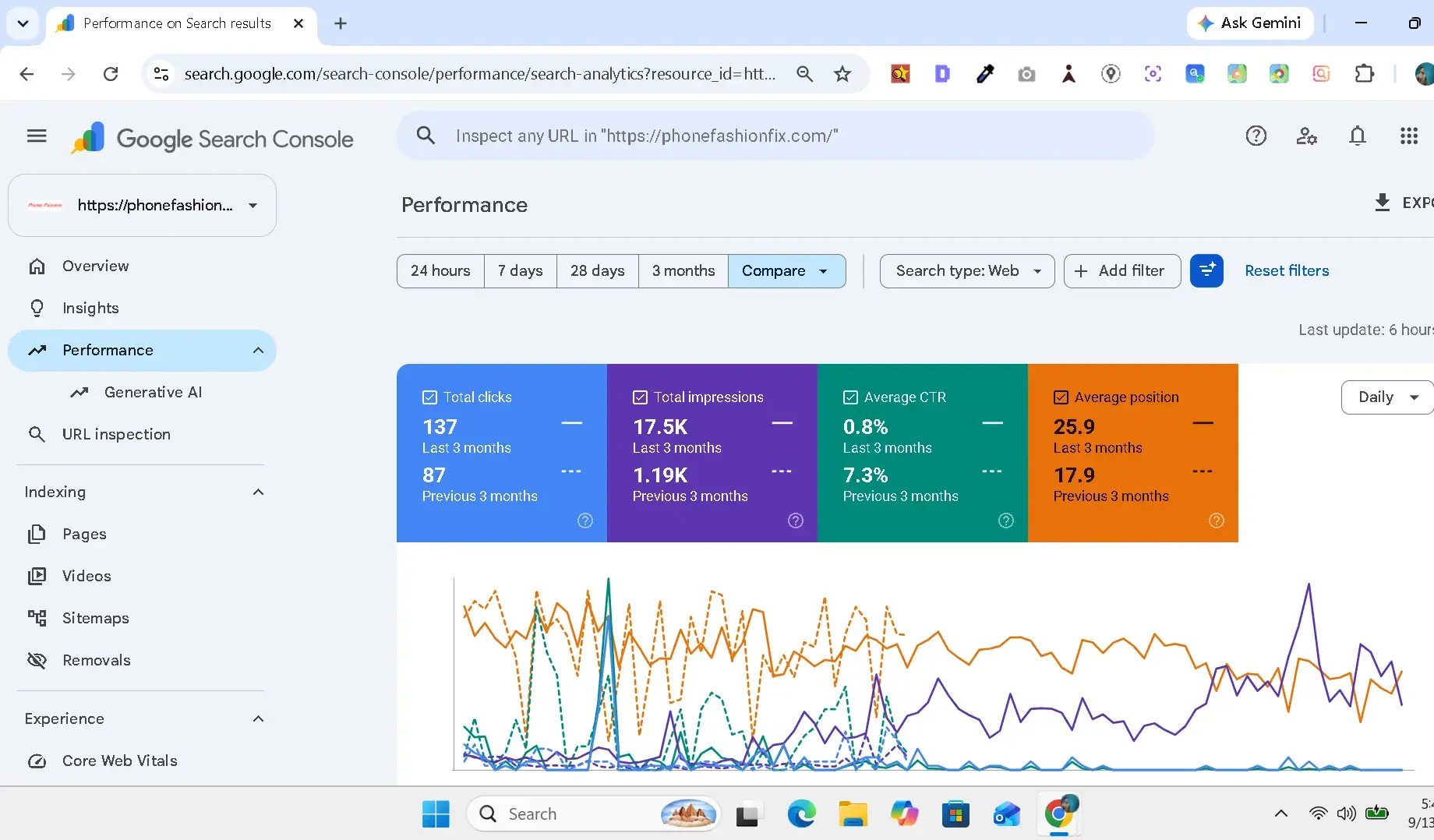
Task: Toggle the Average position checkbox
Action: click(1061, 397)
